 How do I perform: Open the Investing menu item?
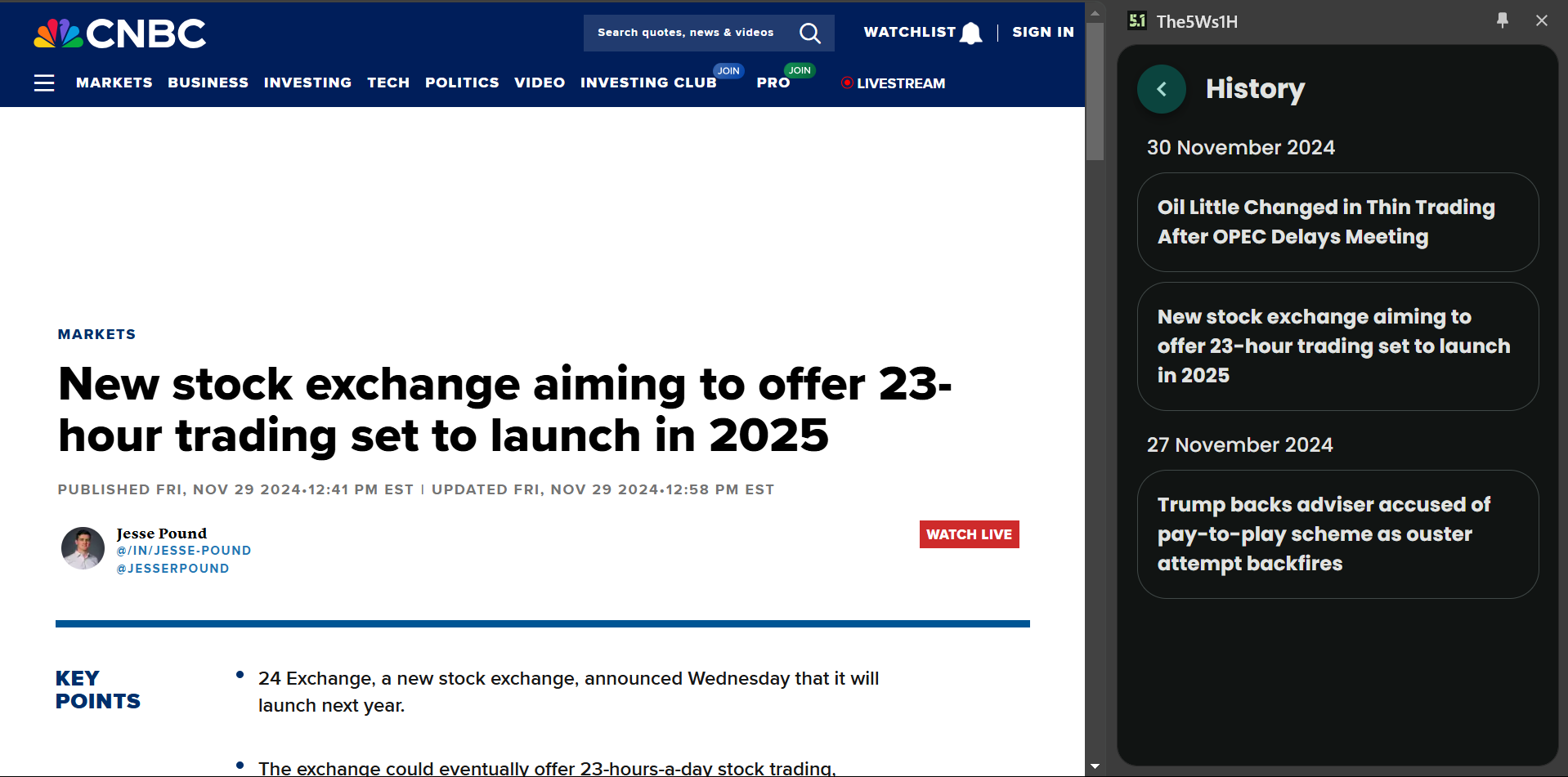point(307,83)
